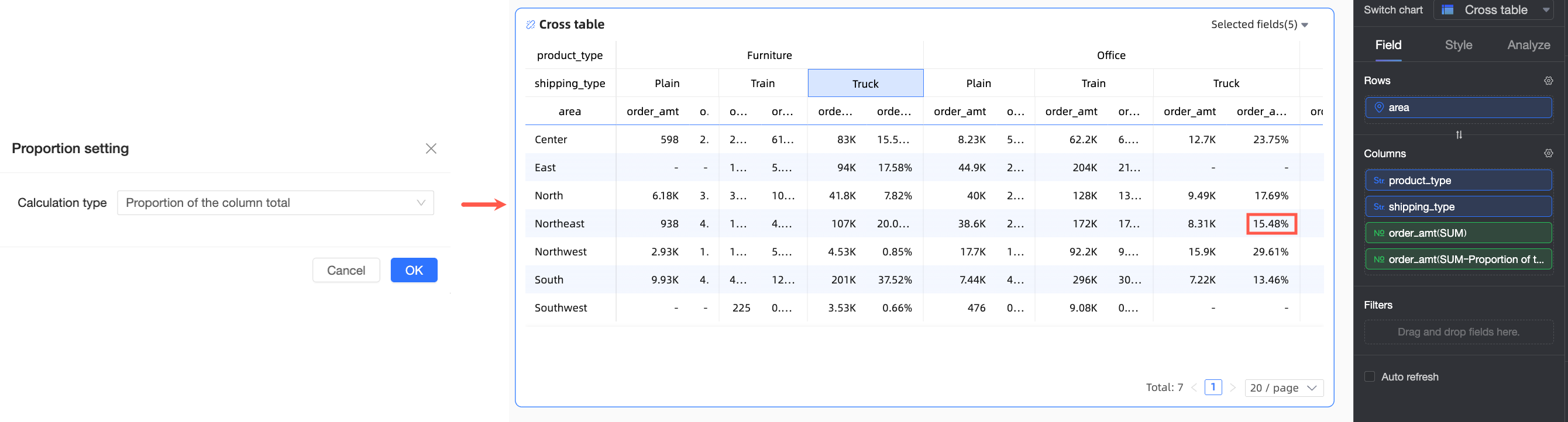Swap rows and columns with transpose icon
1568x422 pixels.
[x=1459, y=134]
